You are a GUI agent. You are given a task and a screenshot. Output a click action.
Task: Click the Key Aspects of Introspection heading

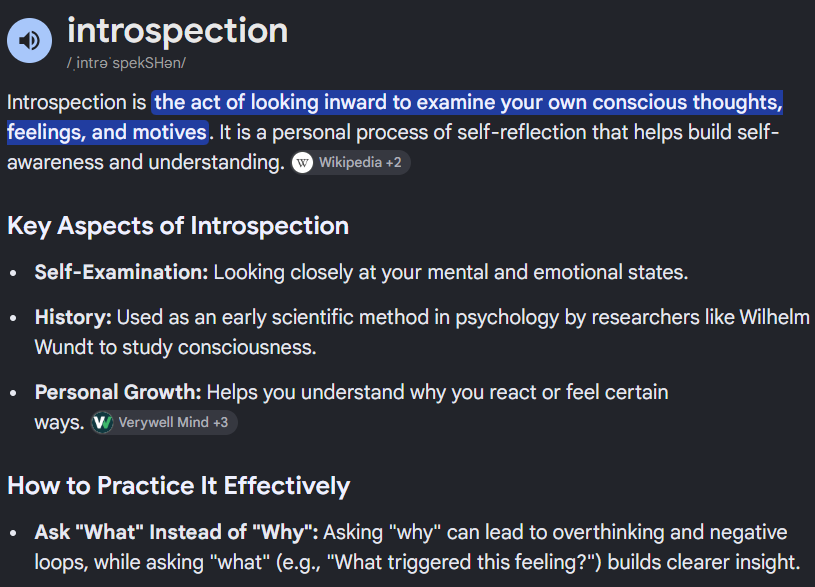click(x=178, y=226)
